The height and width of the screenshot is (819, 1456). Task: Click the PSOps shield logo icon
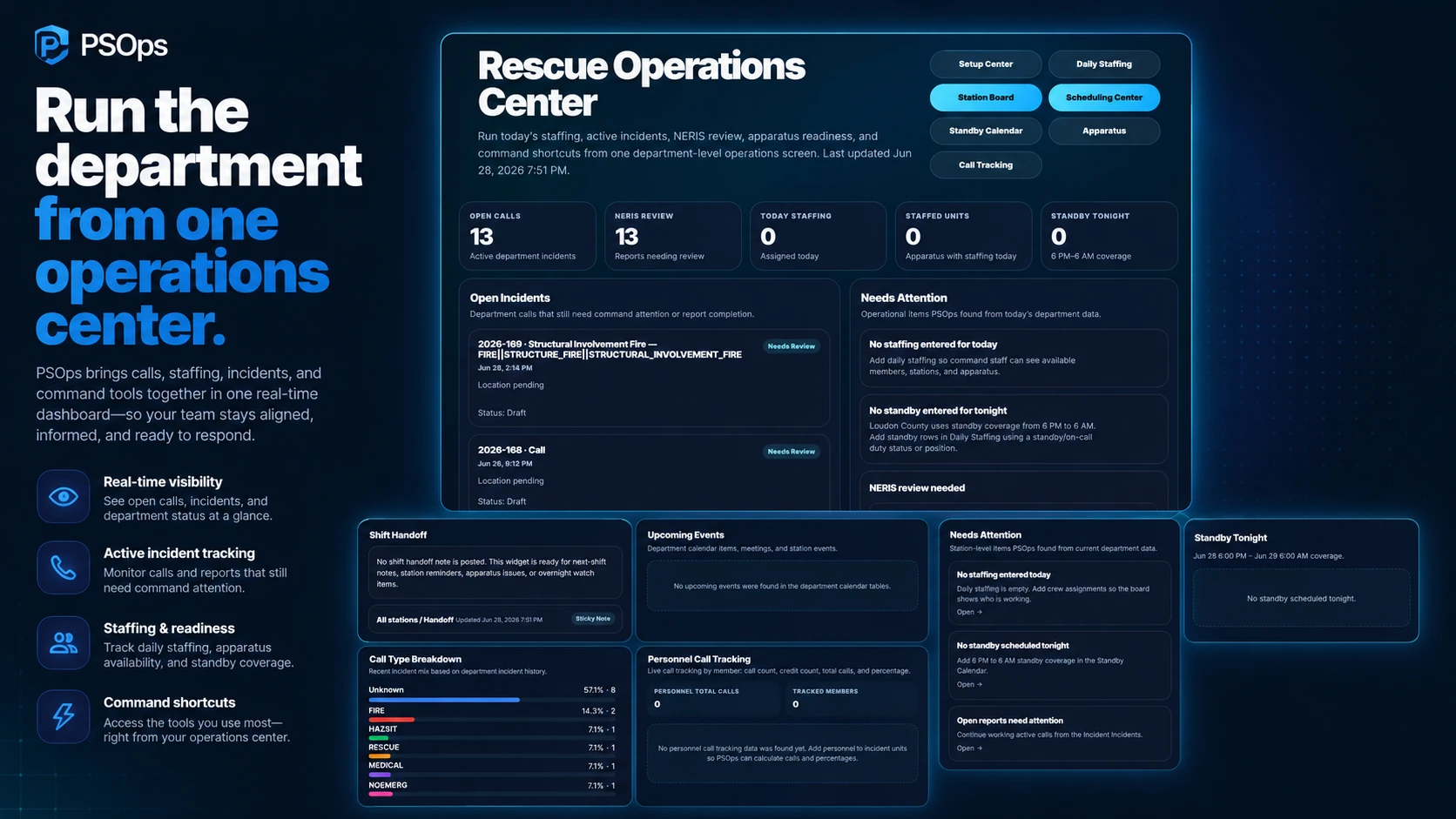[51, 44]
